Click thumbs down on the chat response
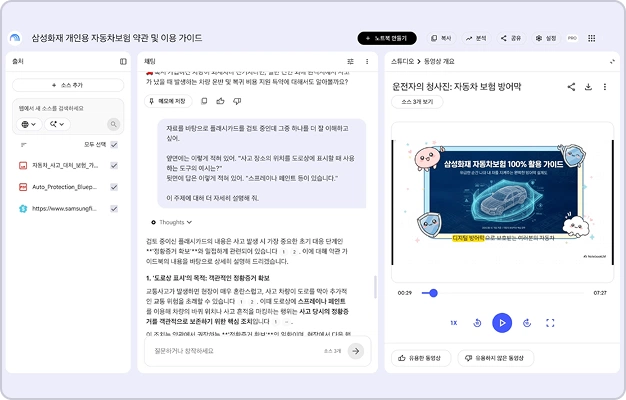The height and width of the screenshot is (400, 626). pyautogui.click(x=237, y=101)
